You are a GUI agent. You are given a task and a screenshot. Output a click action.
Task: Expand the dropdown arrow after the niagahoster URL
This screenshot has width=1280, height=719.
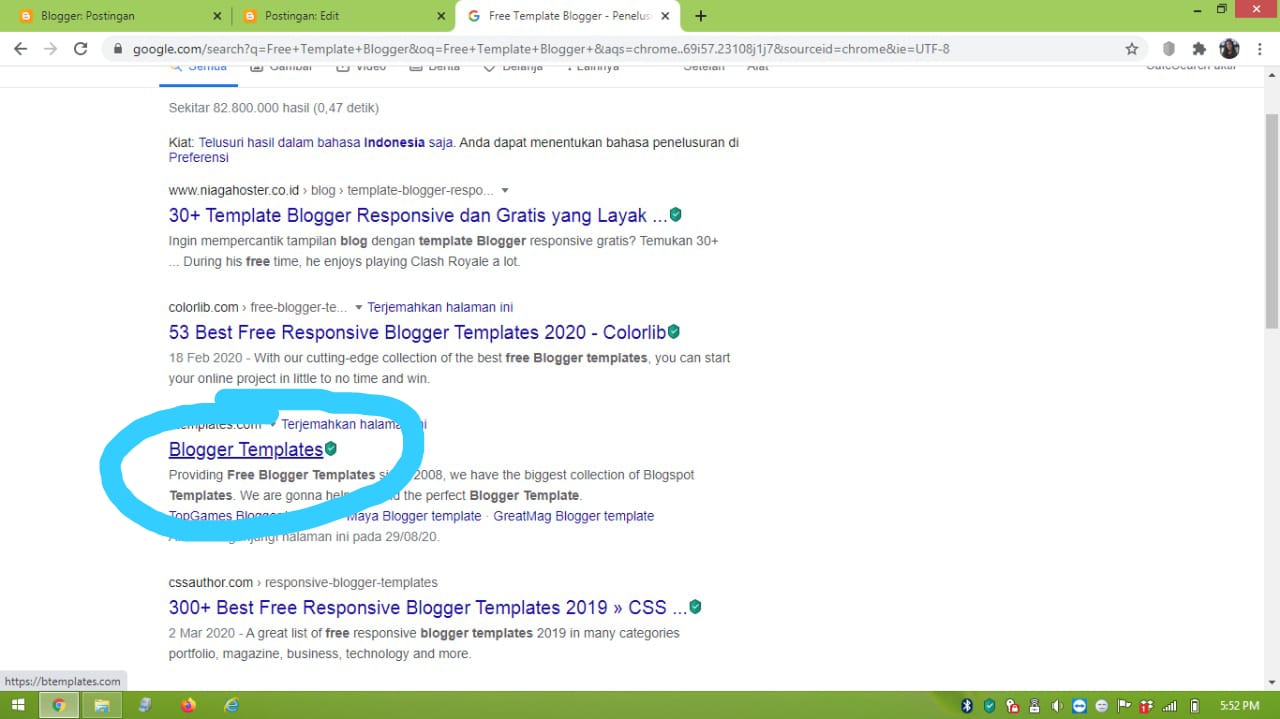pyautogui.click(x=505, y=190)
